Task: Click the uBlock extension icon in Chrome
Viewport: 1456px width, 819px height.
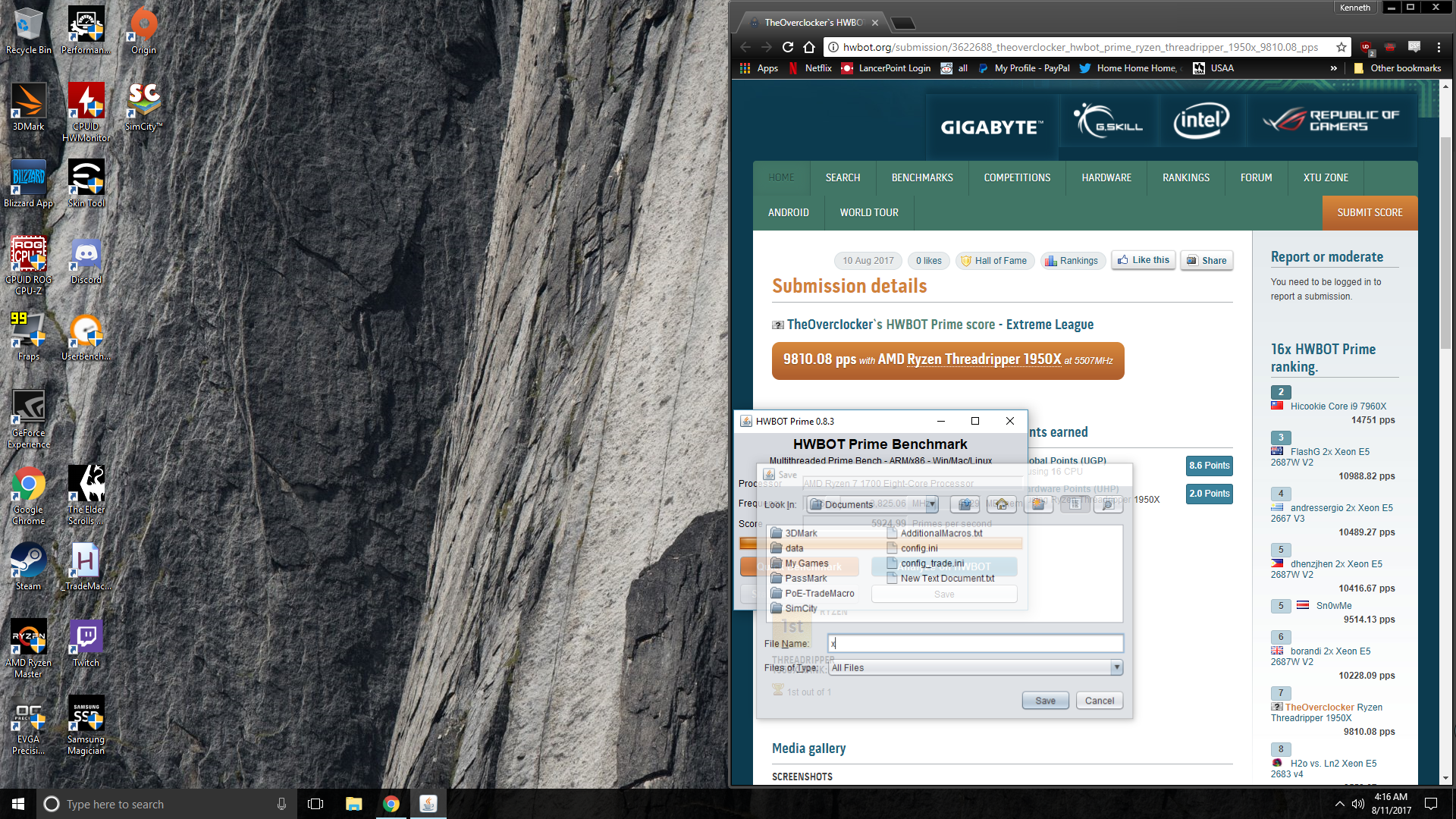Action: tap(1367, 47)
